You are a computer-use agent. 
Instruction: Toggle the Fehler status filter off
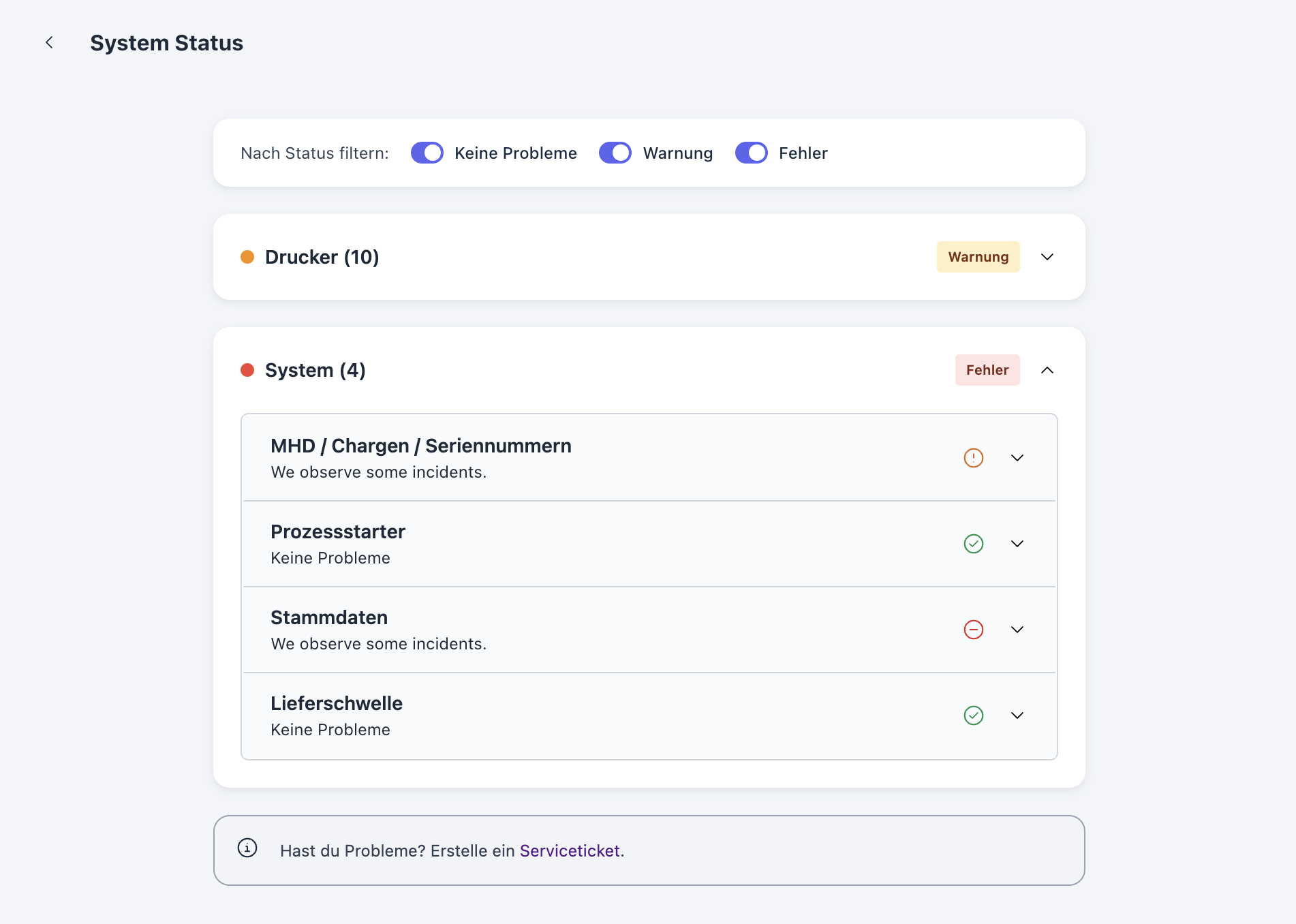pyautogui.click(x=751, y=153)
